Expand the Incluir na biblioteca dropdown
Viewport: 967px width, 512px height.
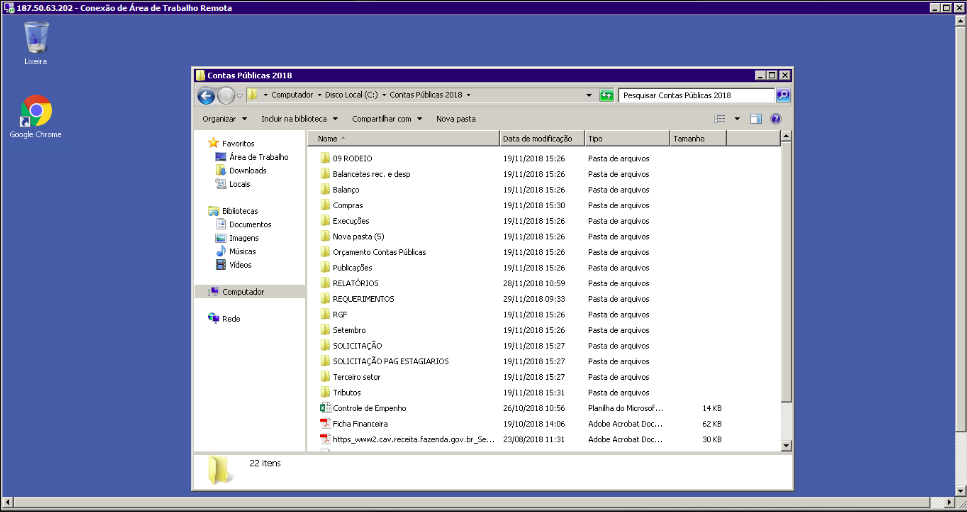(x=298, y=119)
